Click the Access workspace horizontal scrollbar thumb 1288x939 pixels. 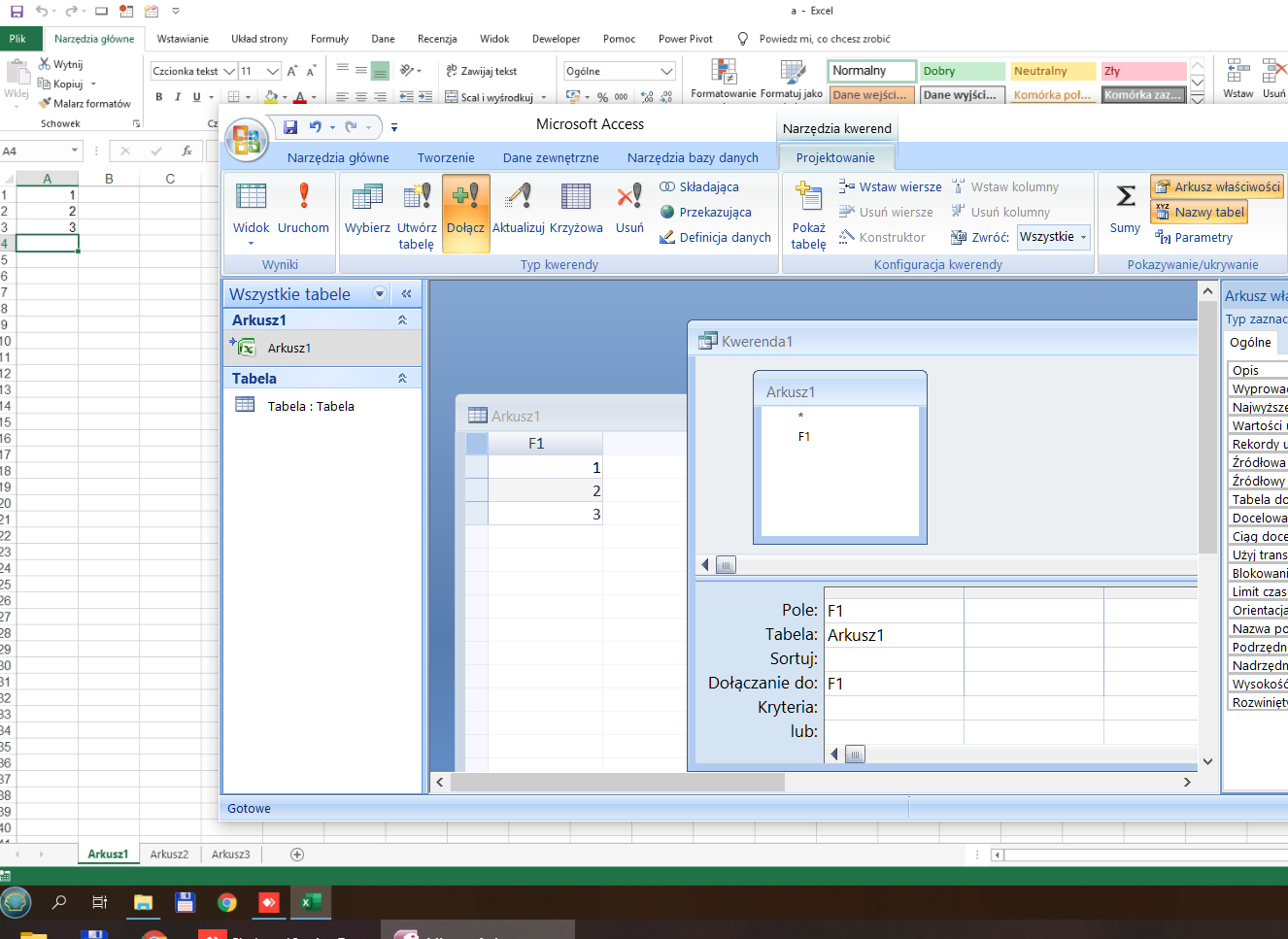[618, 782]
